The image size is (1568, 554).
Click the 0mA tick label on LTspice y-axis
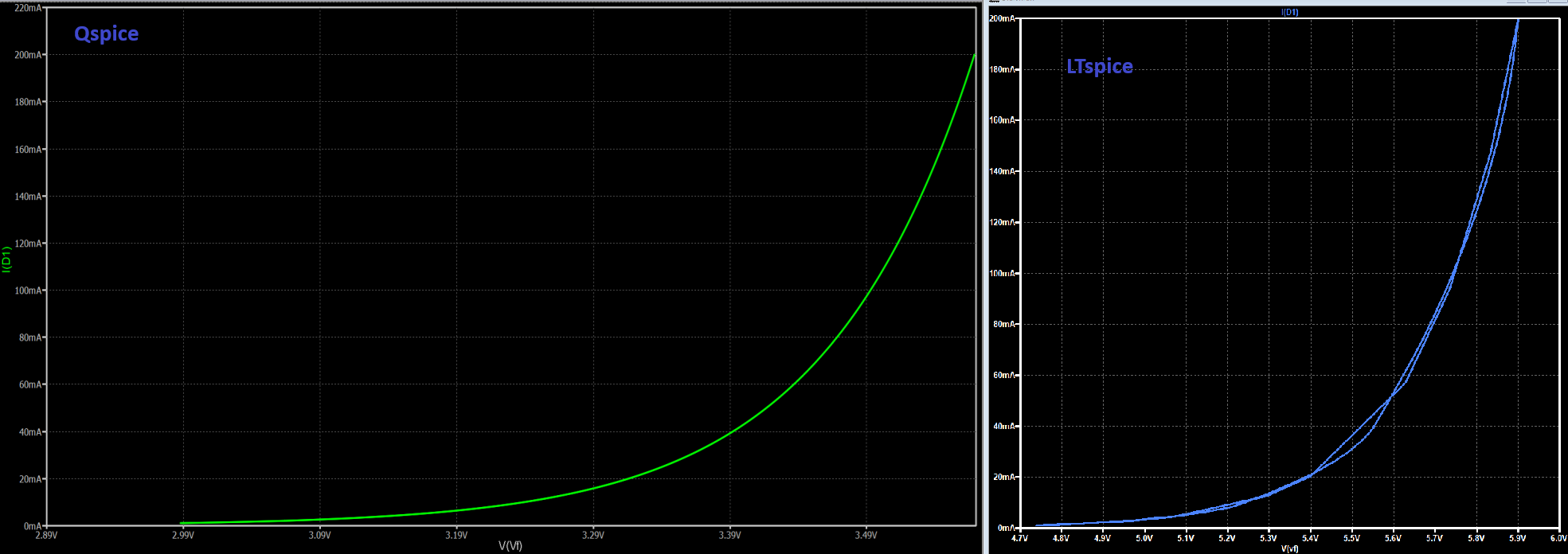(x=1005, y=528)
